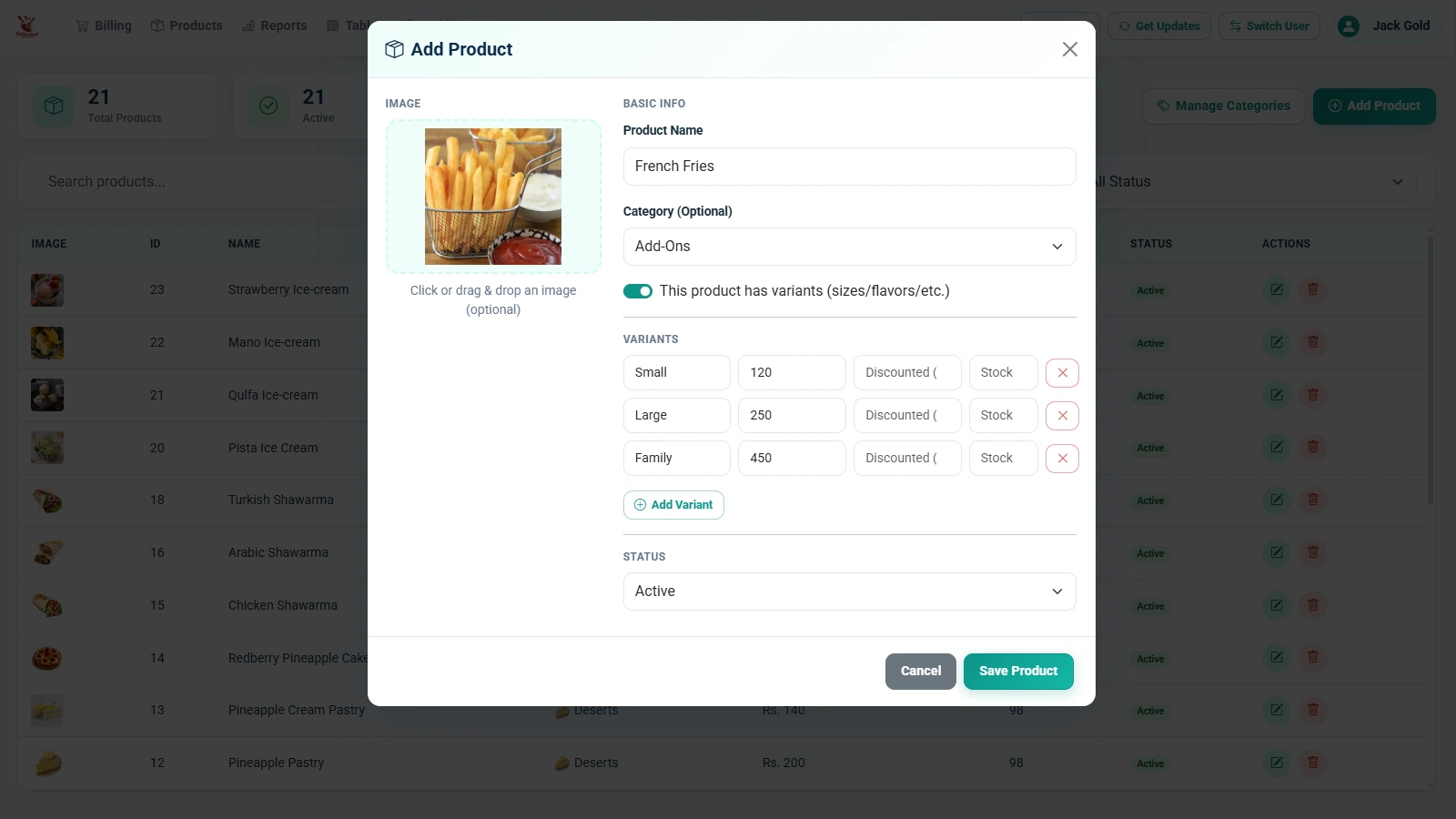The image size is (1456, 819).
Task: Add another variant row
Action: click(673, 505)
